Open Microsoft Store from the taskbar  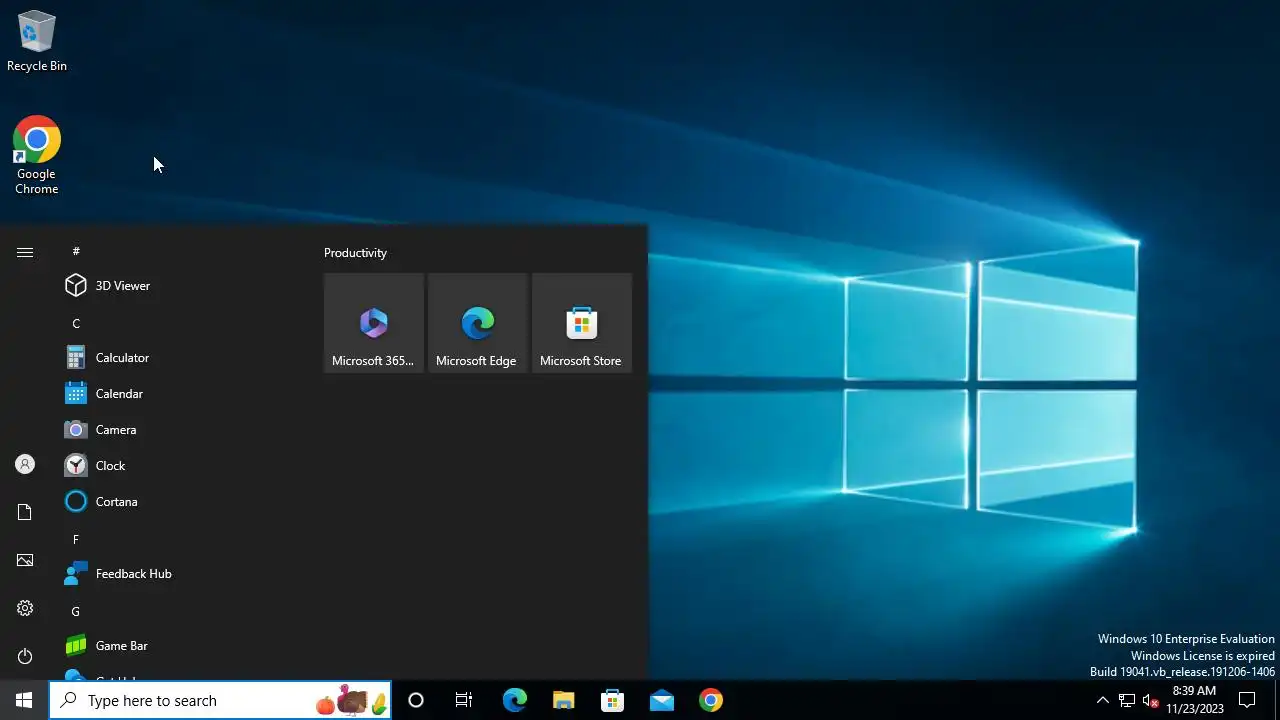pos(612,700)
